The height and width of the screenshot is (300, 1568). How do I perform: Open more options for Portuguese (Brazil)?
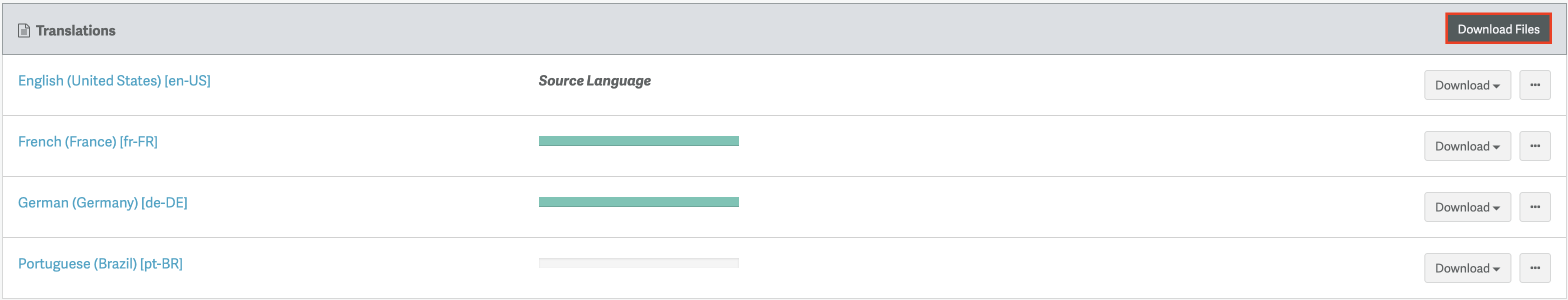1534,267
